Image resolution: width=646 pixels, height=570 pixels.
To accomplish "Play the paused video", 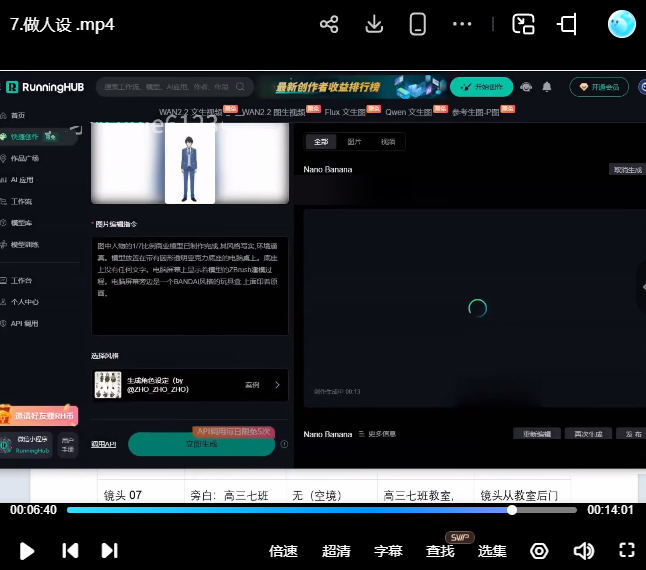I will click(27, 550).
